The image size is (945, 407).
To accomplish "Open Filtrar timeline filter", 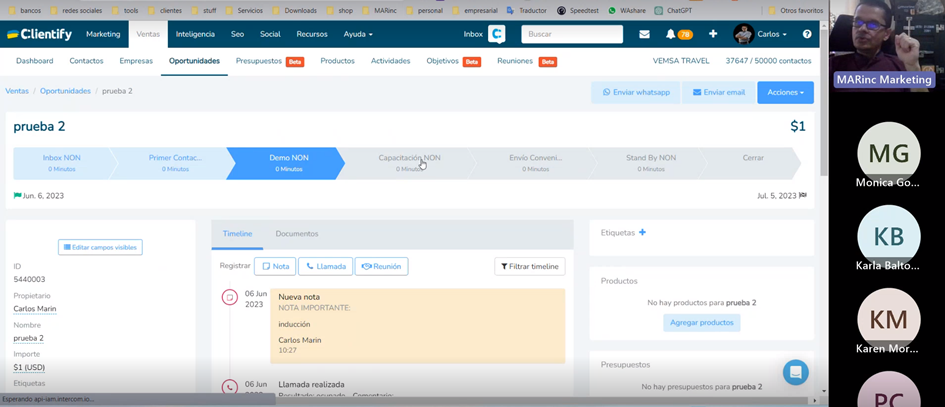I will (530, 266).
